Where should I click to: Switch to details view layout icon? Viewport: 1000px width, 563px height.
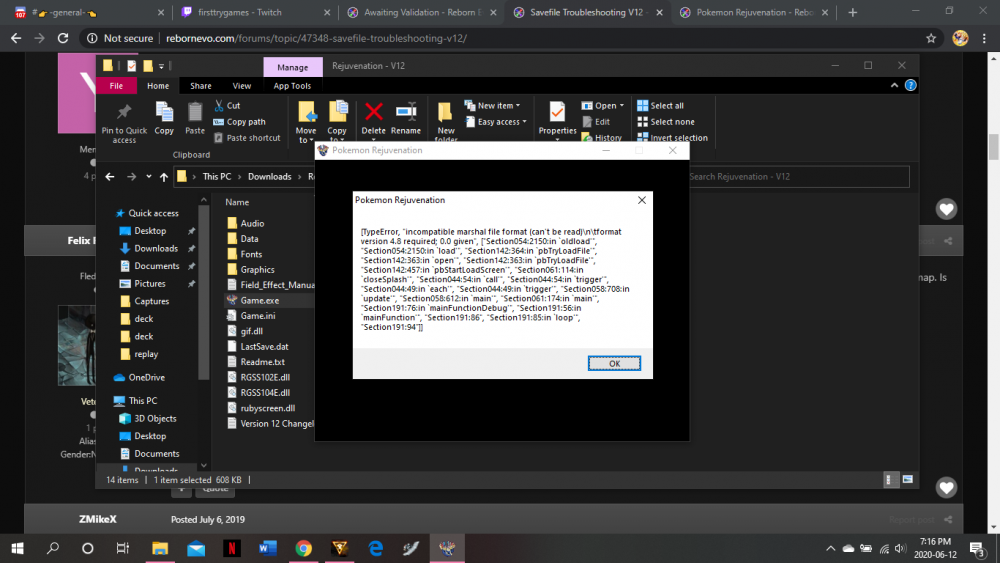tap(890, 479)
